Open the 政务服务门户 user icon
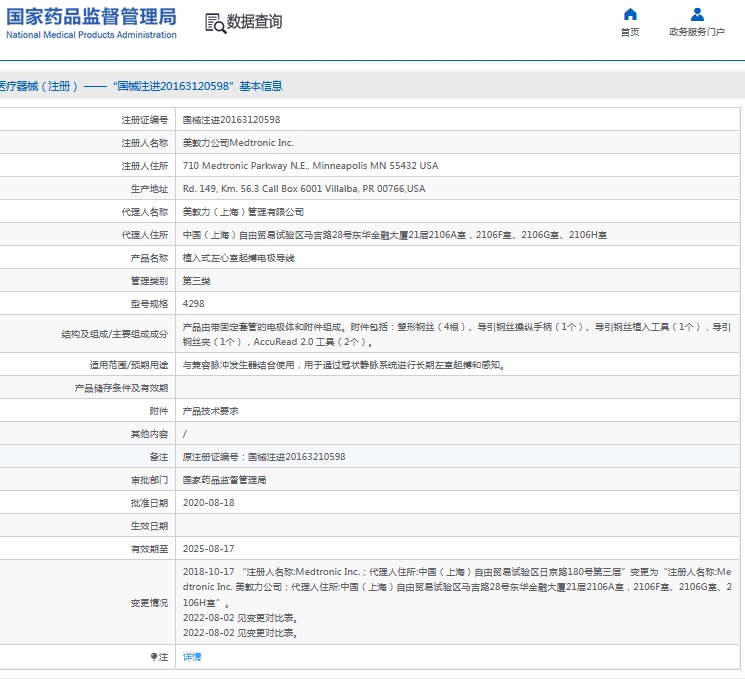The width and height of the screenshot is (745, 679). pos(697,14)
